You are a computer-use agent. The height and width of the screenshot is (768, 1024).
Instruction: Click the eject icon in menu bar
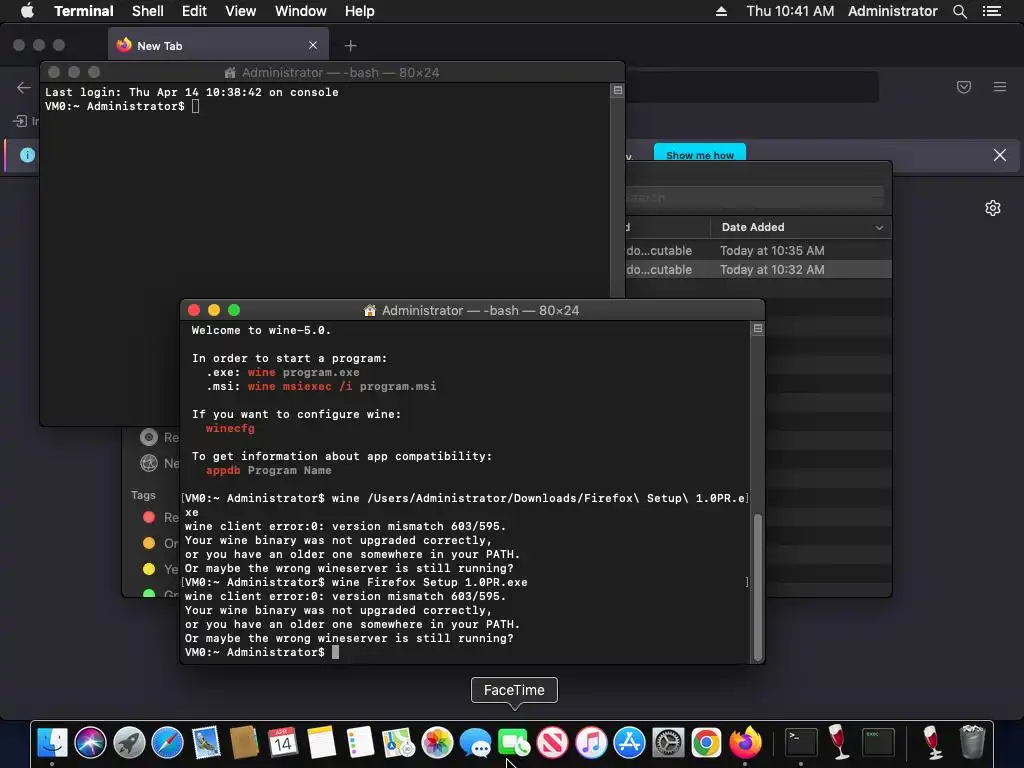coord(721,11)
